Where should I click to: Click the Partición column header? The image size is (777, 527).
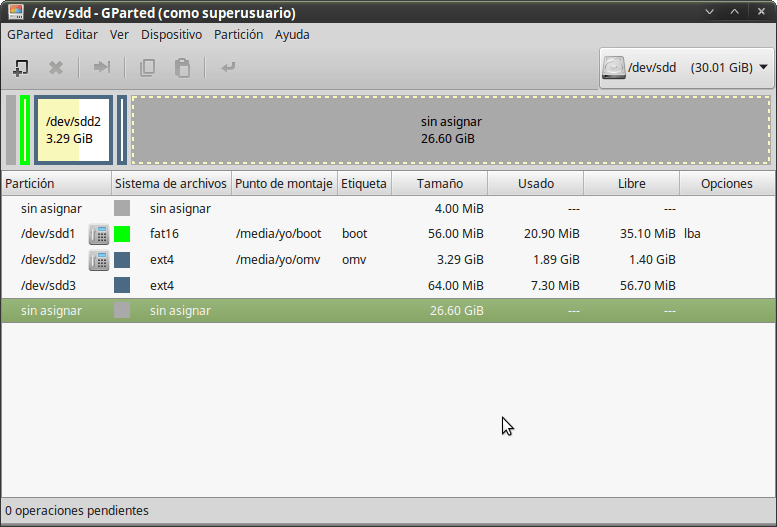[x=56, y=183]
